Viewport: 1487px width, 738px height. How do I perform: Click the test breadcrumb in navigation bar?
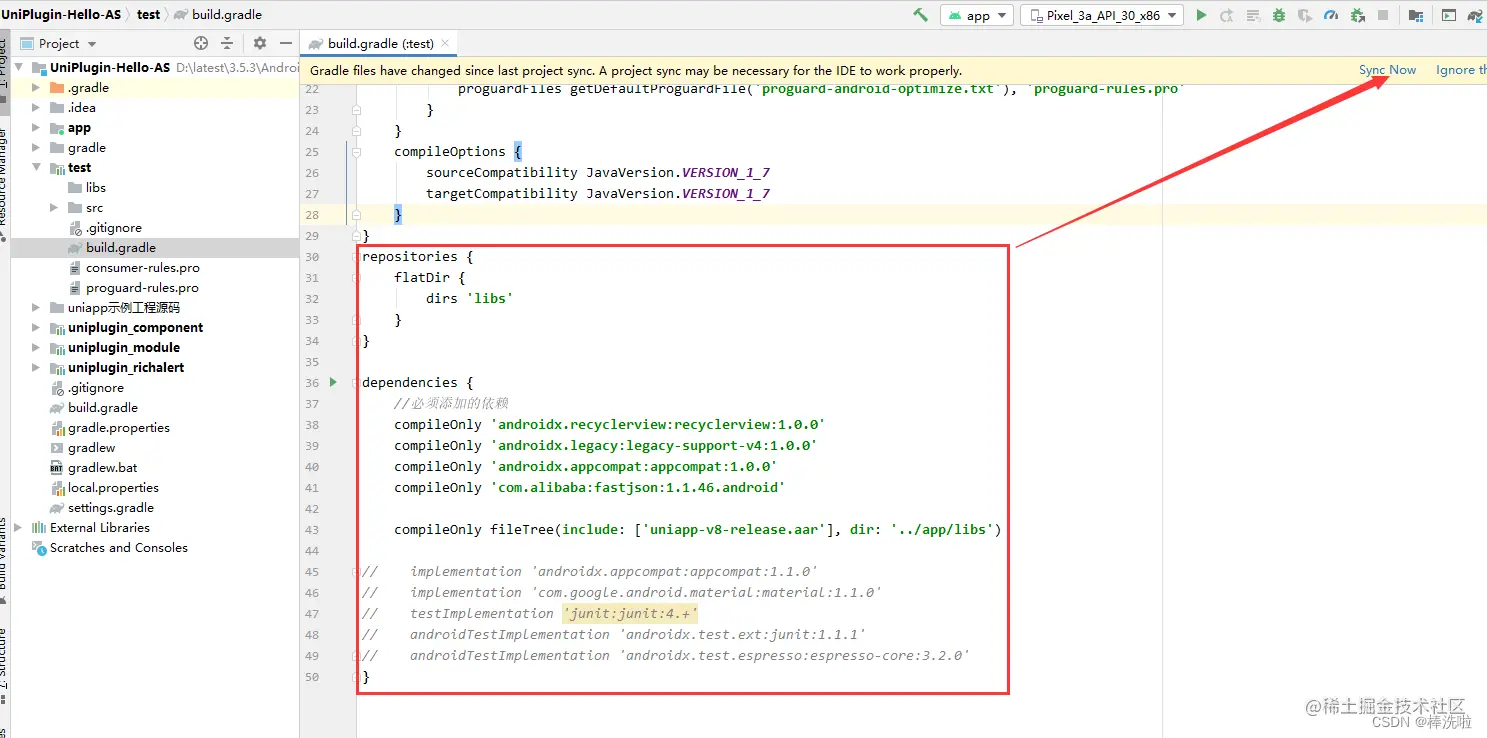[x=148, y=15]
